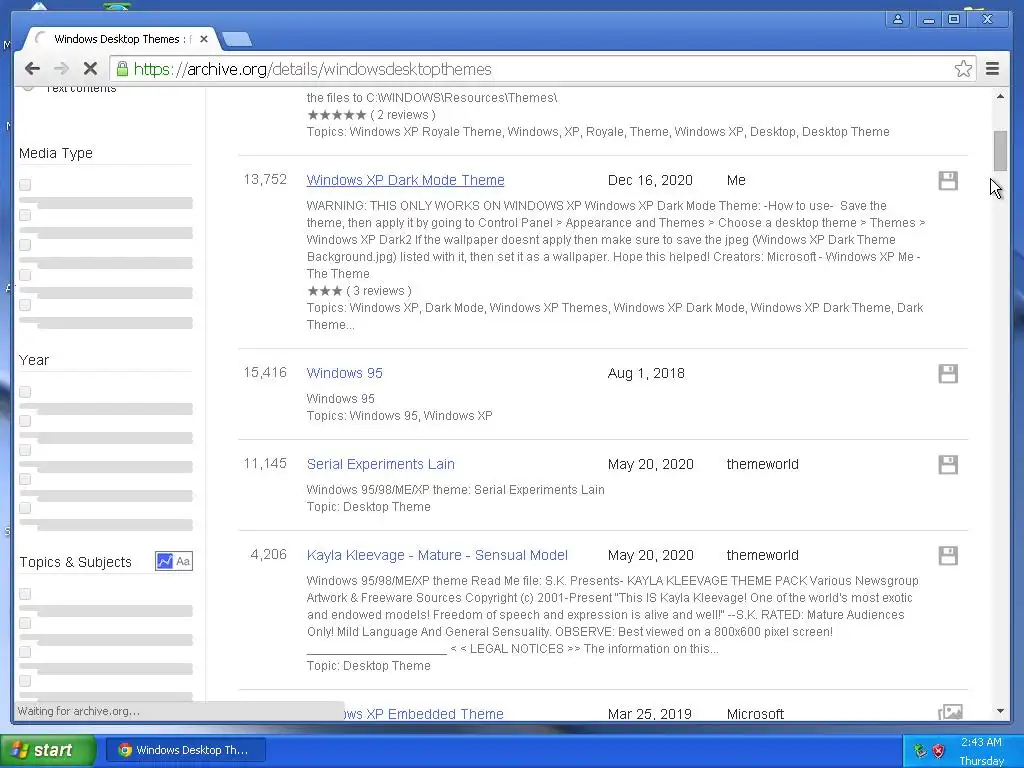Open the Windows XP Dark Mode Theme link
The width and height of the screenshot is (1024, 768).
pyautogui.click(x=406, y=180)
